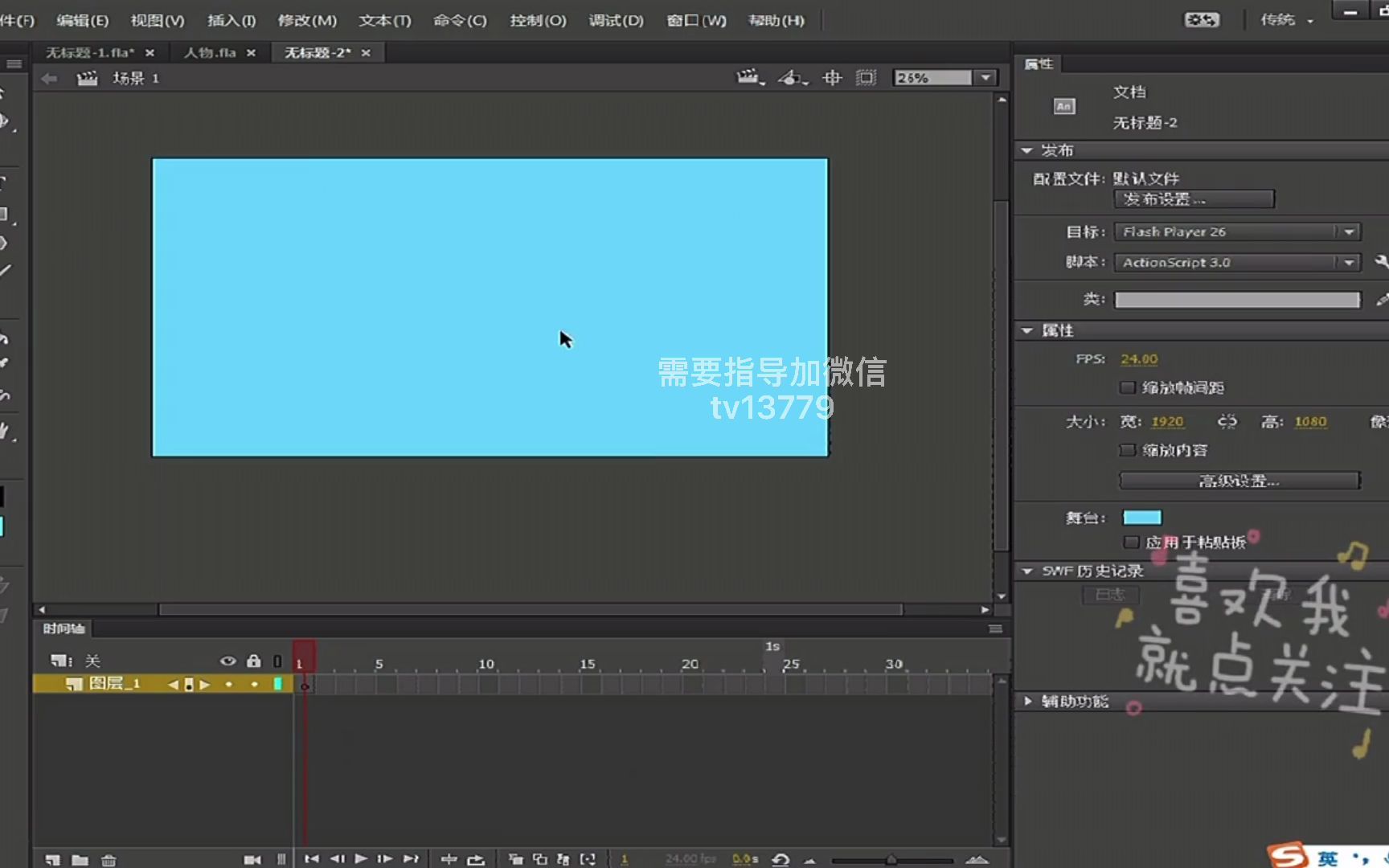
Task: Click the stage color swatch
Action: 1141,517
